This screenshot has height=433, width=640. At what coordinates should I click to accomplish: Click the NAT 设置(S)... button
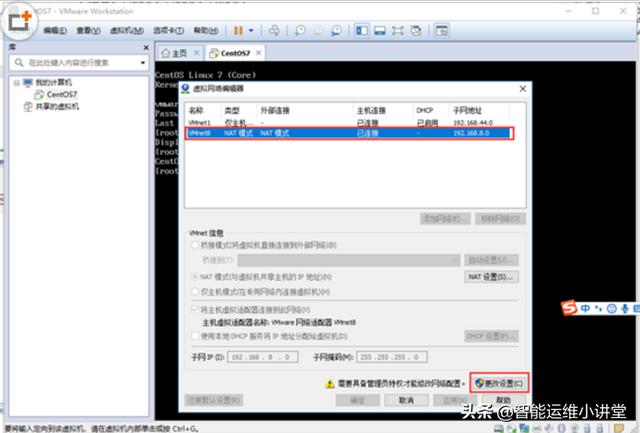pos(491,277)
